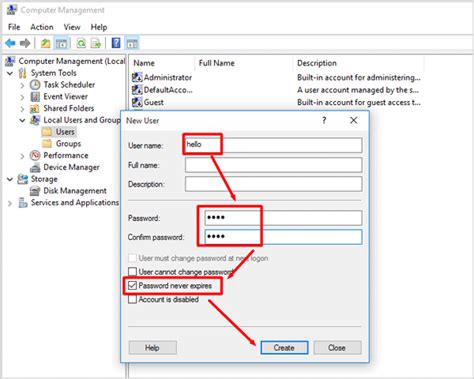Open the Help toolbar icon
The height and width of the screenshot is (379, 474).
click(x=116, y=43)
